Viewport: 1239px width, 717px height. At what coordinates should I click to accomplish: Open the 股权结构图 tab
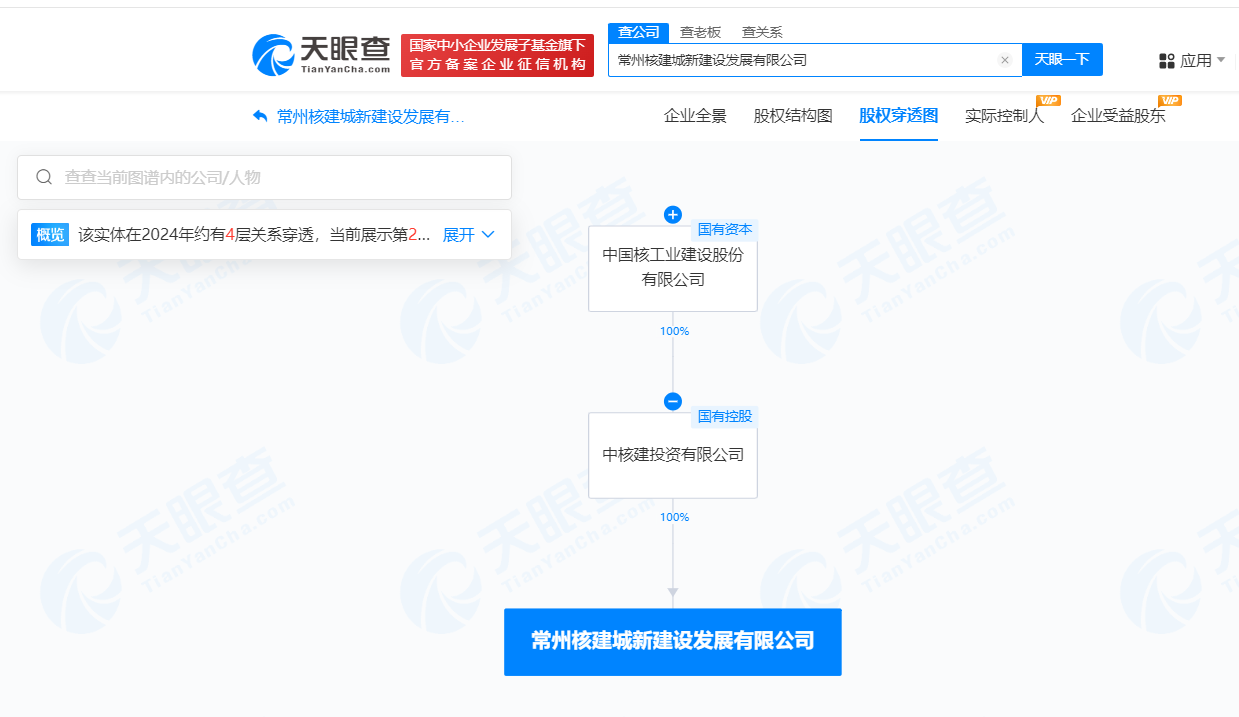tap(793, 116)
